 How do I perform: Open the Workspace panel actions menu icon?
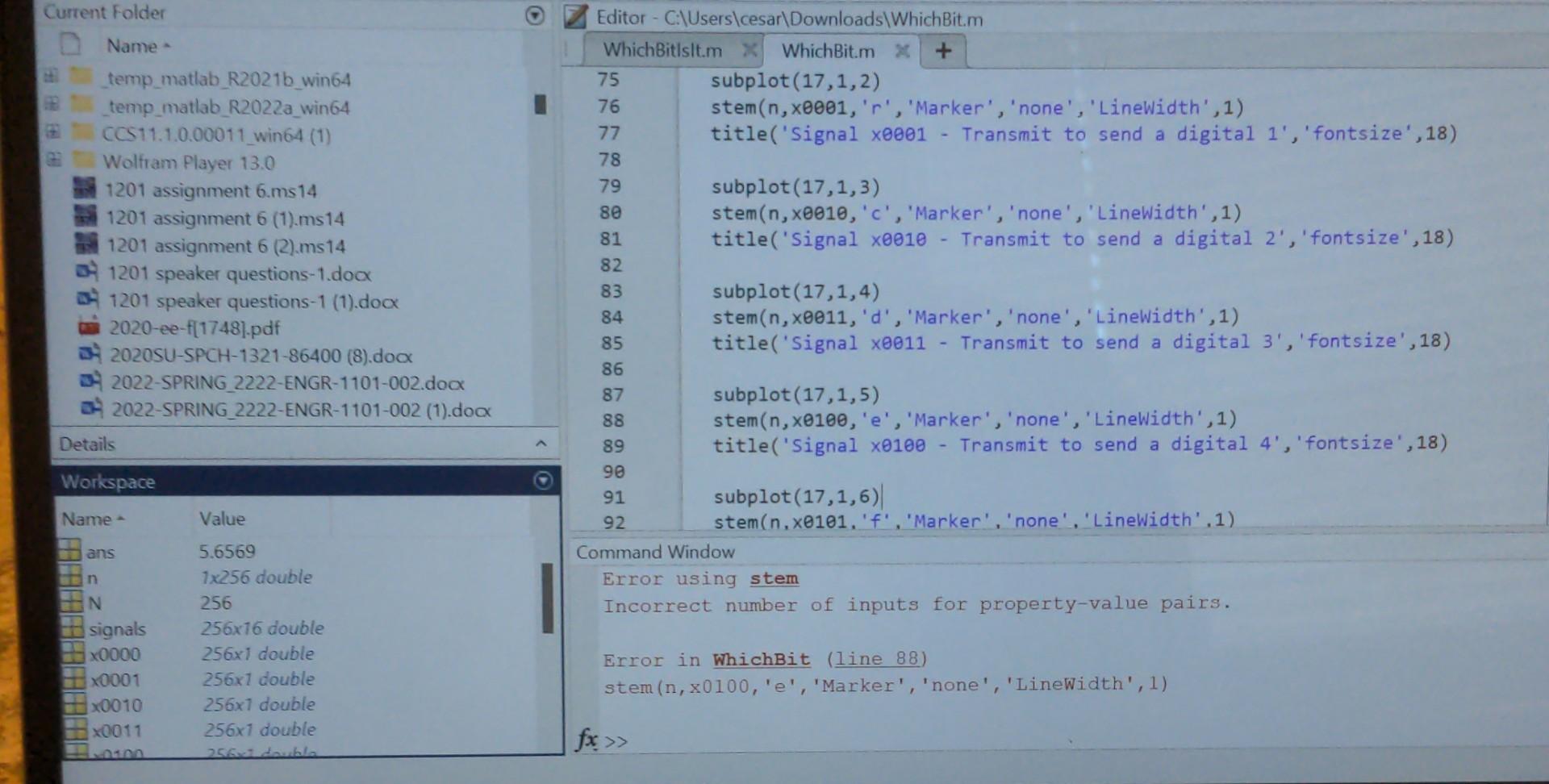[x=544, y=482]
